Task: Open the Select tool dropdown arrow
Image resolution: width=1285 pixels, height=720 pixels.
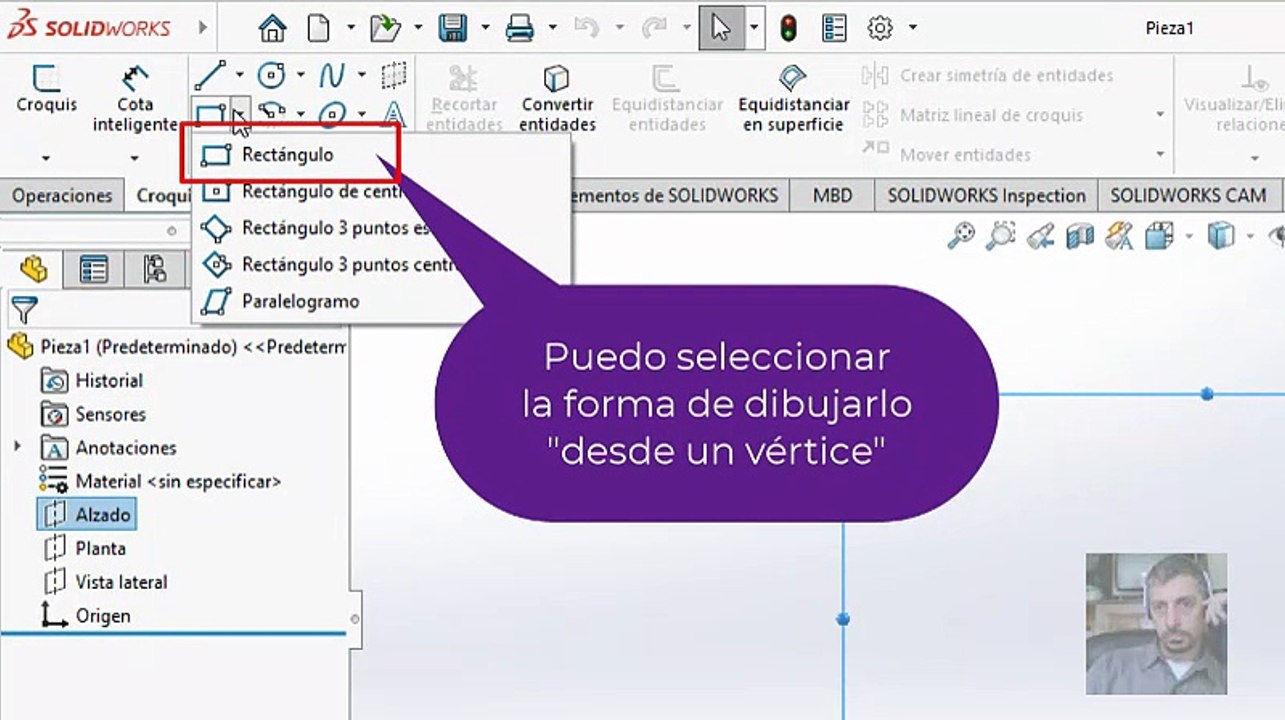Action: (753, 29)
